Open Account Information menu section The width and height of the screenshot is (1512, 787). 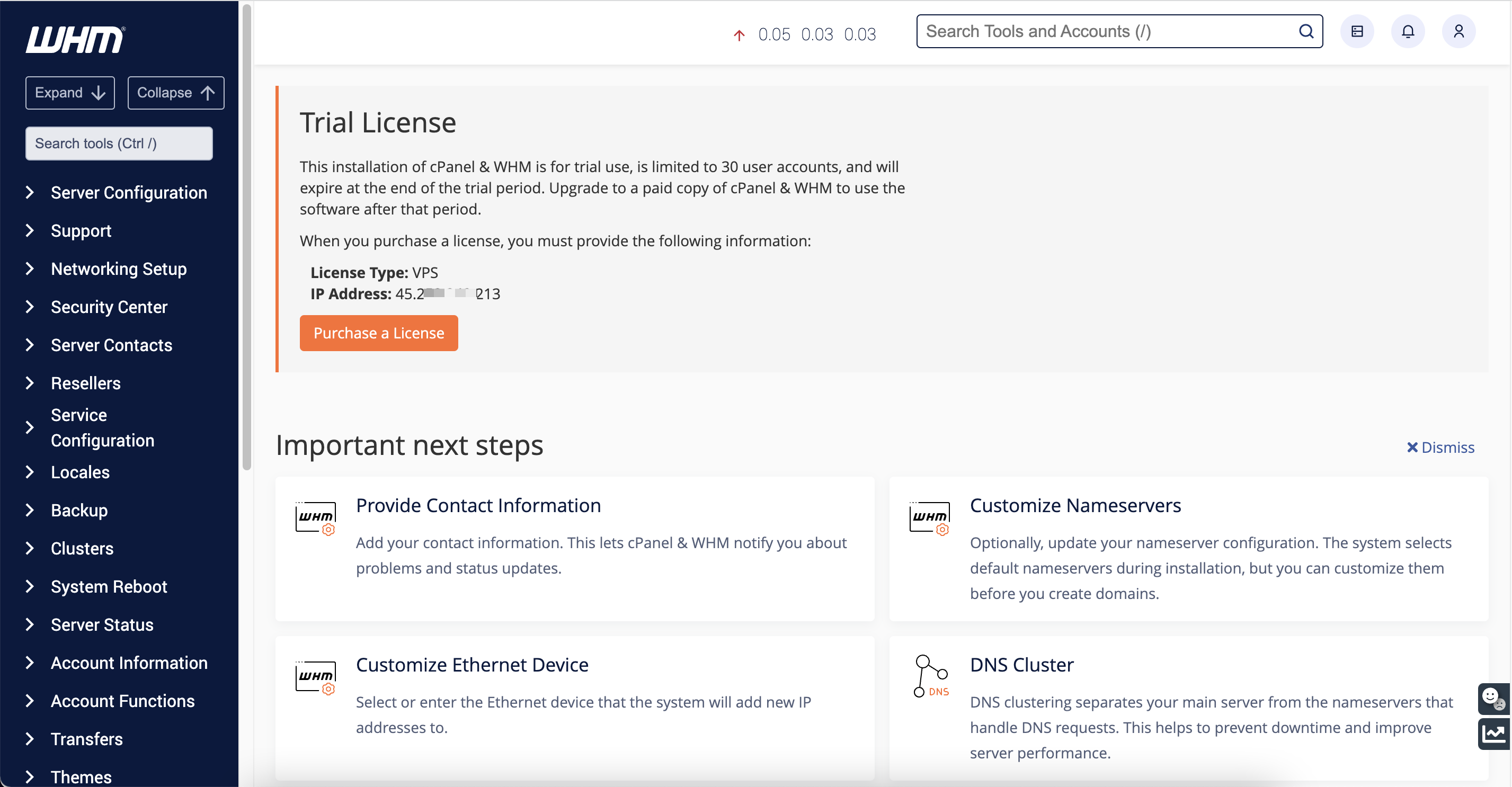[x=129, y=663]
